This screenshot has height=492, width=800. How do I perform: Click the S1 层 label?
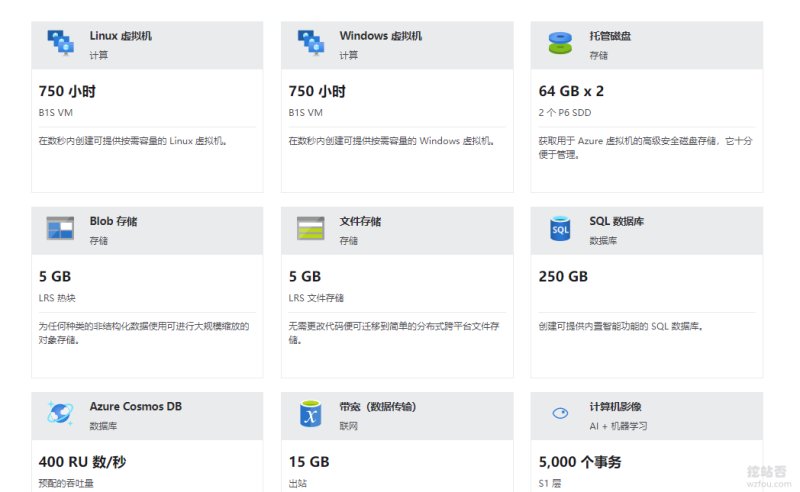coord(549,483)
